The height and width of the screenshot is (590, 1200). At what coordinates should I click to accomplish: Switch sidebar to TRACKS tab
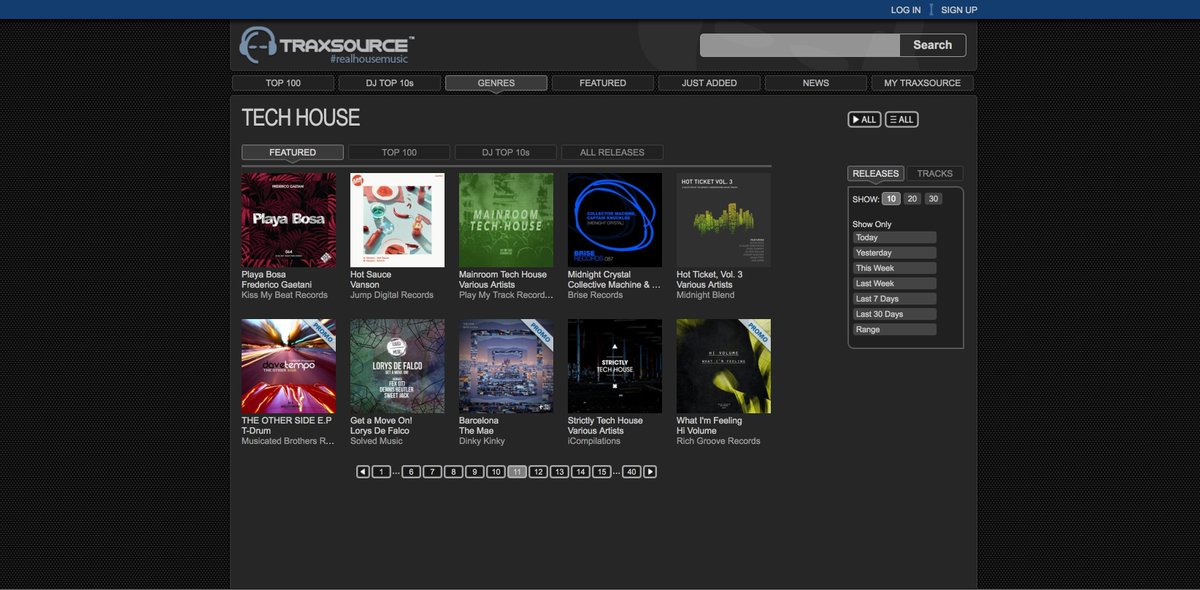click(x=935, y=173)
